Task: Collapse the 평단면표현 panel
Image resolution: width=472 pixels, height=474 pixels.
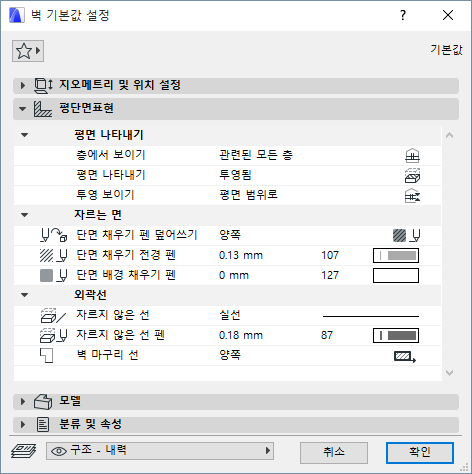Action: [23, 109]
